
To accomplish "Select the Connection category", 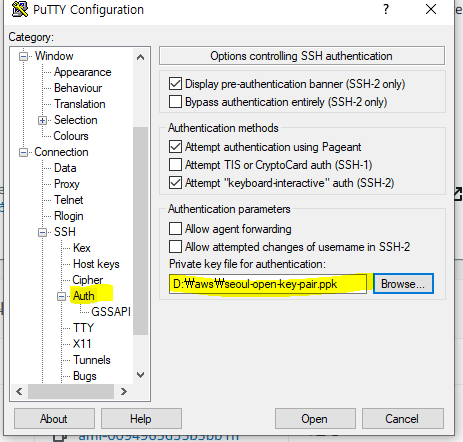I will click(x=61, y=152).
